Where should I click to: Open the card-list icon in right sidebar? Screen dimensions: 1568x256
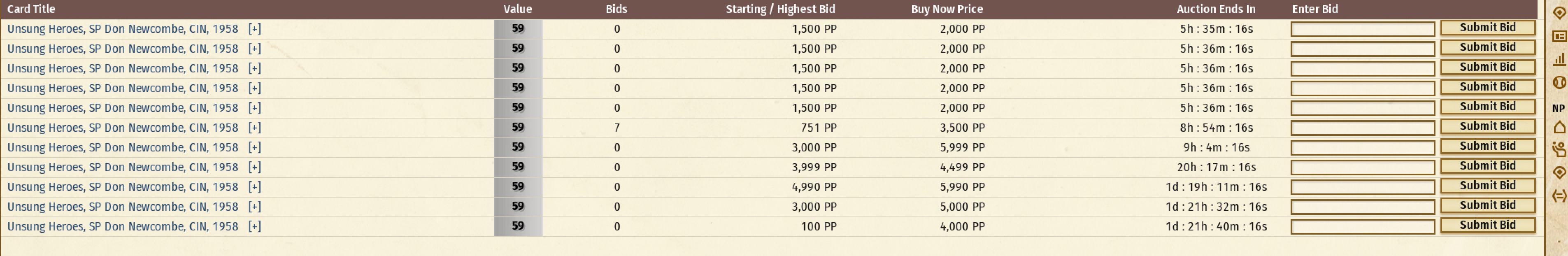pos(1559,36)
